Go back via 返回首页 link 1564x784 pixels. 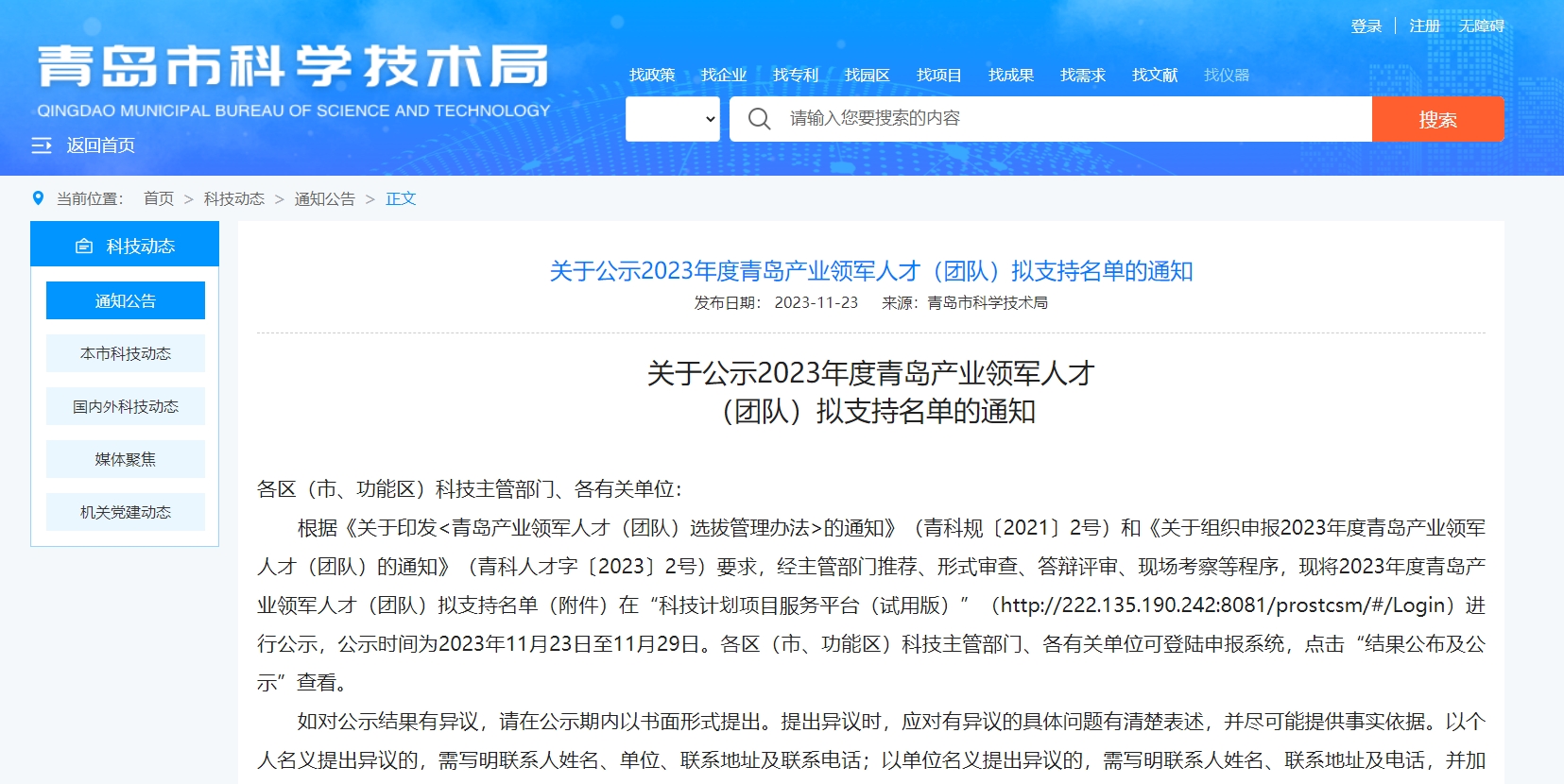point(101,145)
